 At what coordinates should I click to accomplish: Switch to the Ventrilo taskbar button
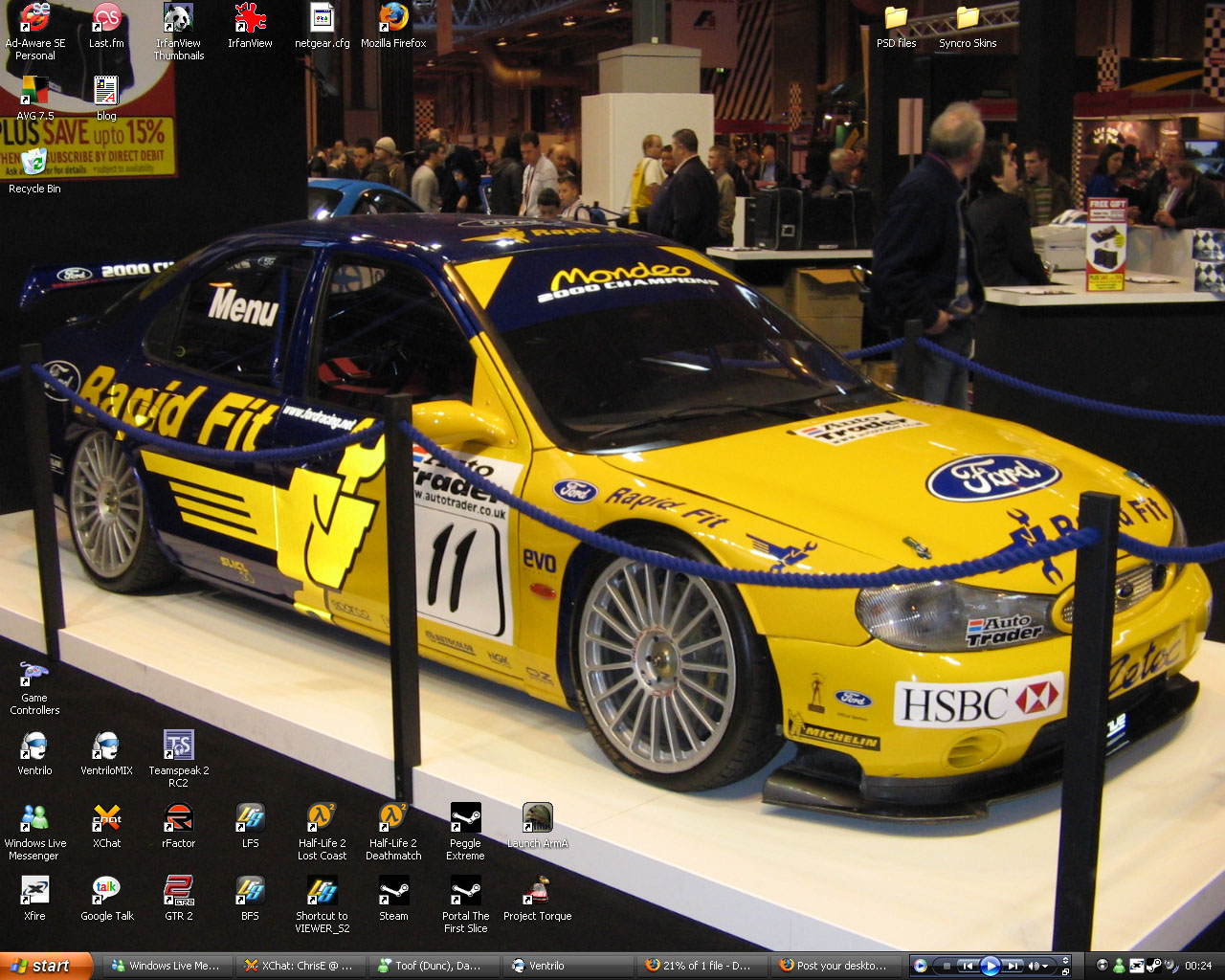566,966
